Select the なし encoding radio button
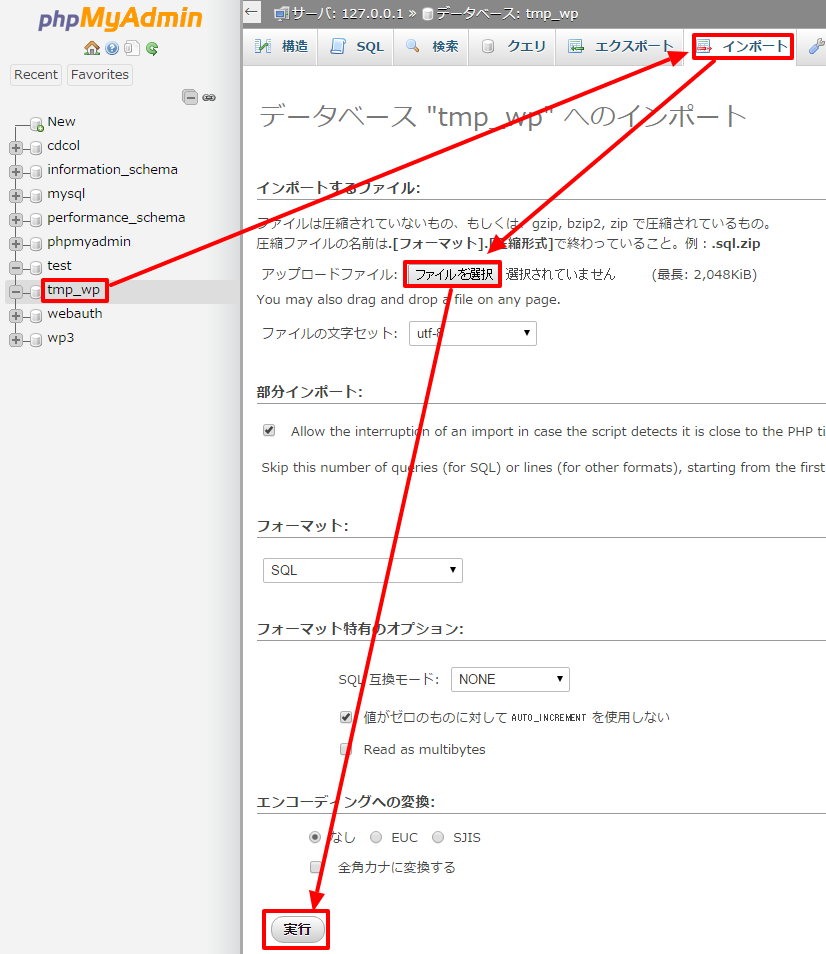This screenshot has height=954, width=826. pyautogui.click(x=314, y=837)
